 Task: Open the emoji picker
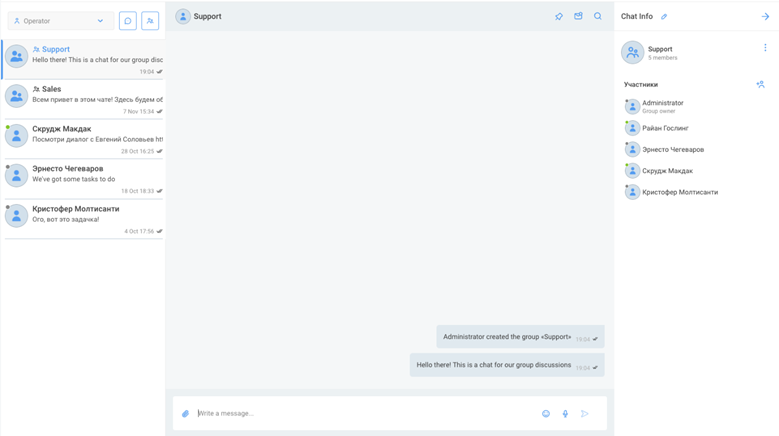click(x=546, y=413)
